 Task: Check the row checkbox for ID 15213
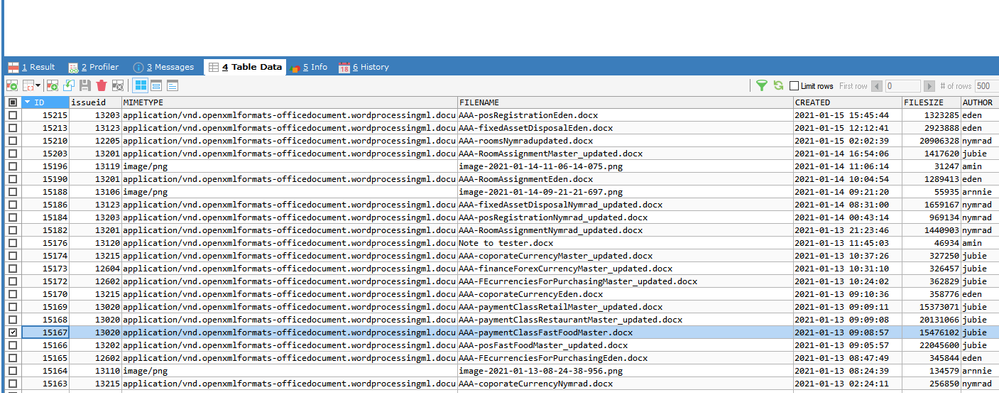click(12, 128)
